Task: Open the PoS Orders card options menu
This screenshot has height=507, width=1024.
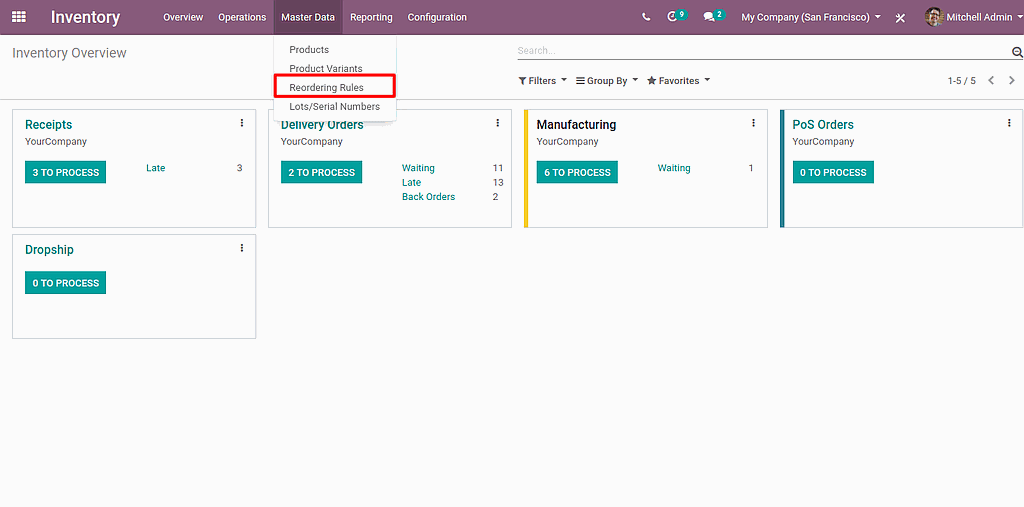Action: pos(1009,123)
